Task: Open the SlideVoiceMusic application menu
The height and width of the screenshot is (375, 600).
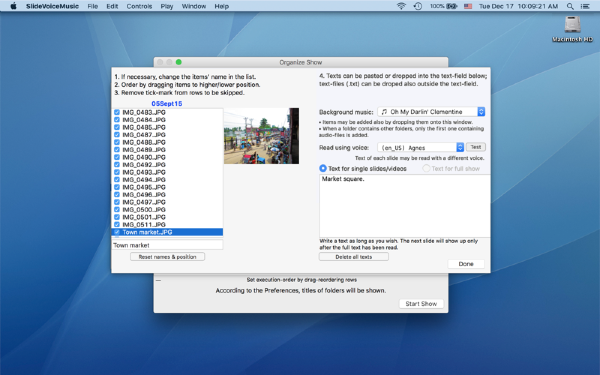Action: 52,6
